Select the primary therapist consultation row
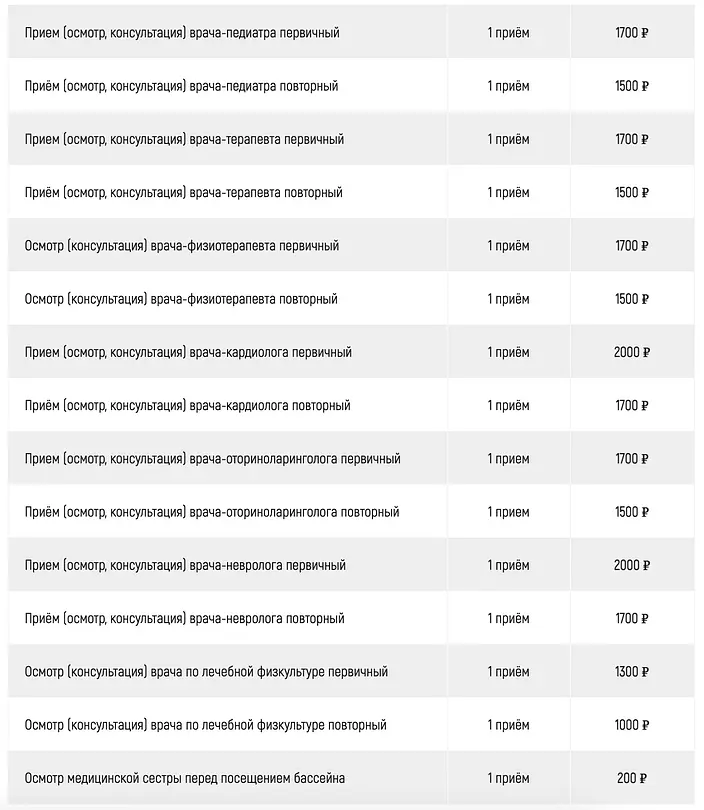The height and width of the screenshot is (810, 704). click(x=351, y=139)
